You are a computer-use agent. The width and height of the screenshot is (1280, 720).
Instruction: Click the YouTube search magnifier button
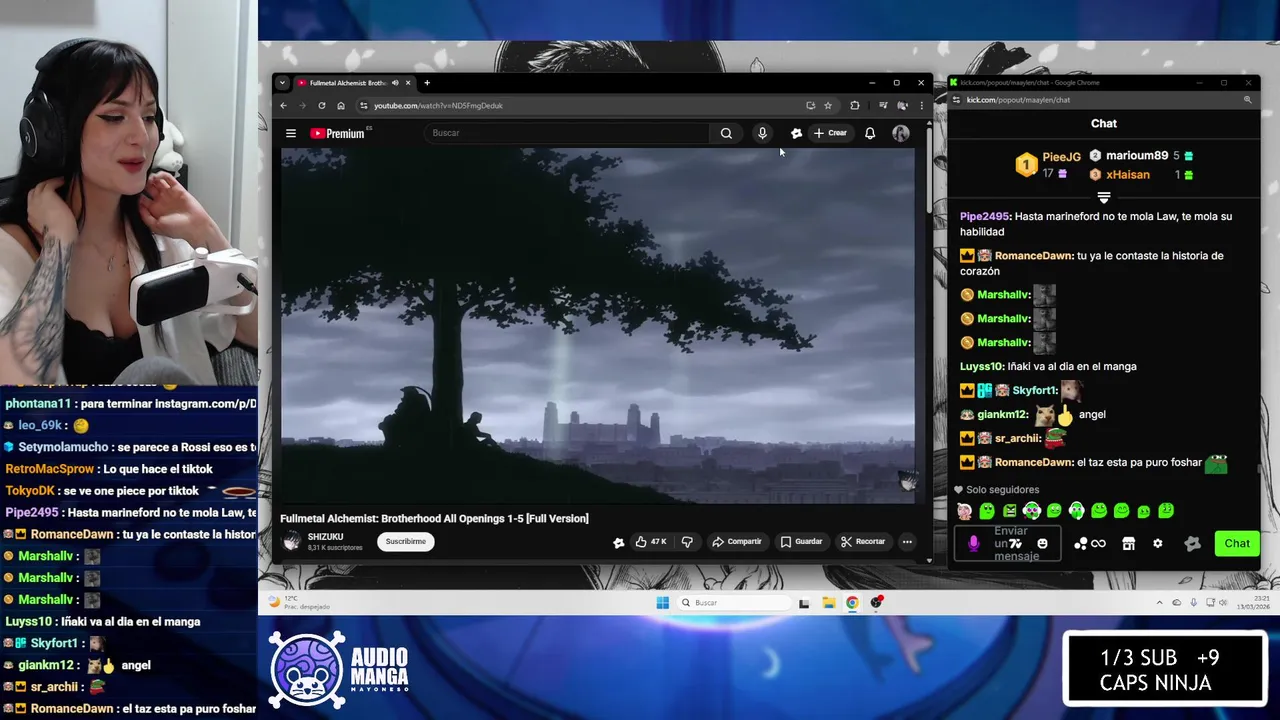(x=726, y=133)
